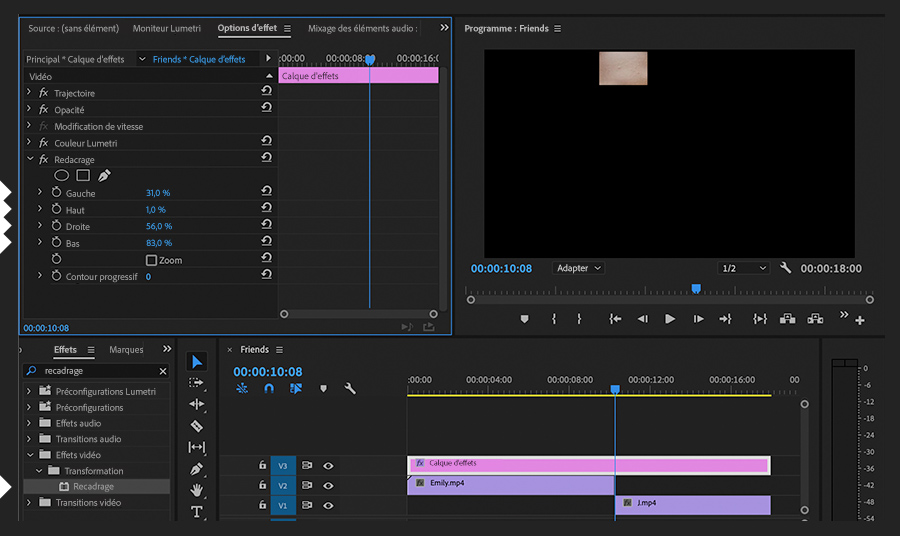Select the Selection arrow tool
This screenshot has width=900, height=536.
pyautogui.click(x=197, y=361)
